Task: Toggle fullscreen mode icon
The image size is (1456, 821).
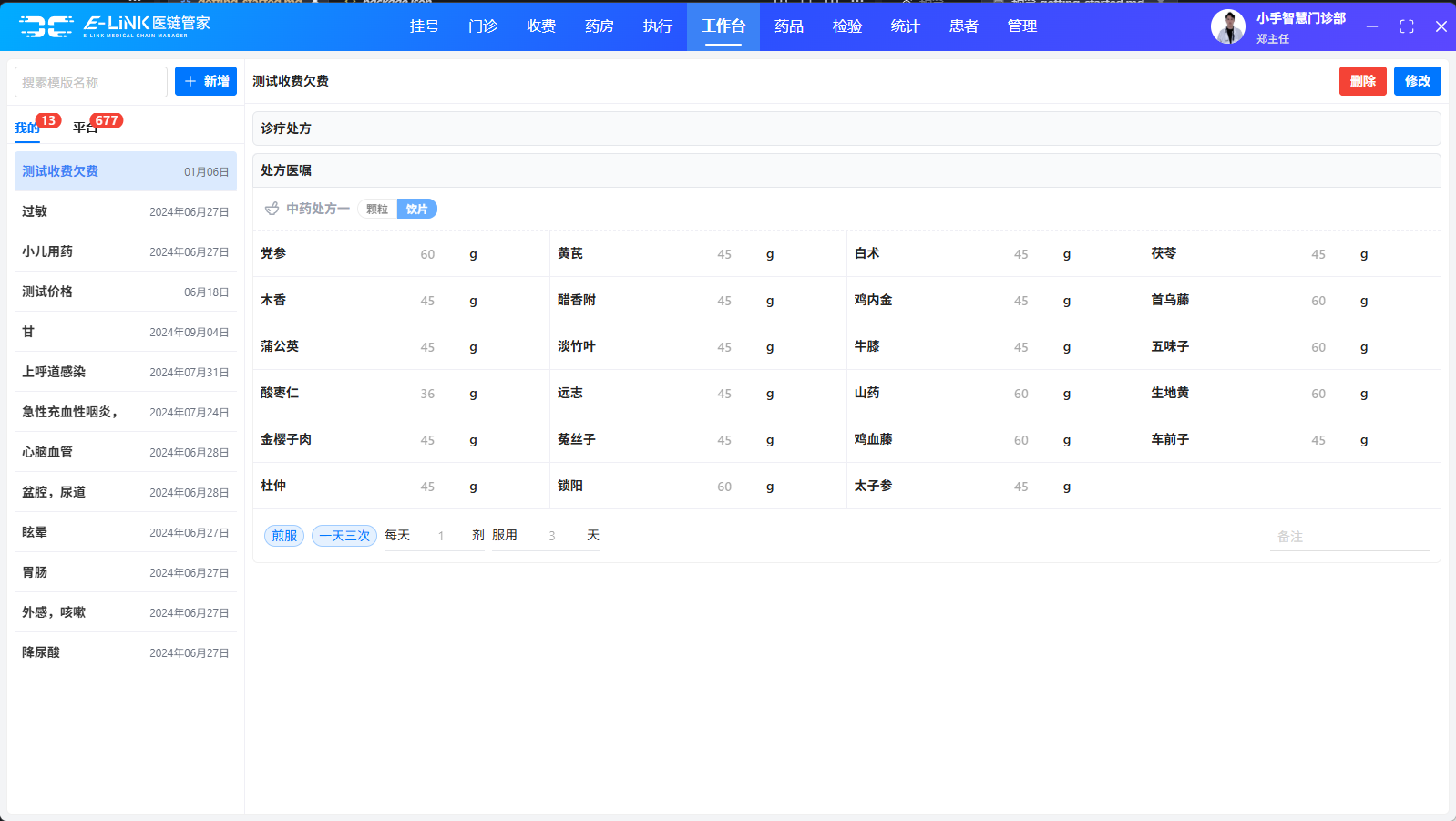Action: pos(1406,26)
